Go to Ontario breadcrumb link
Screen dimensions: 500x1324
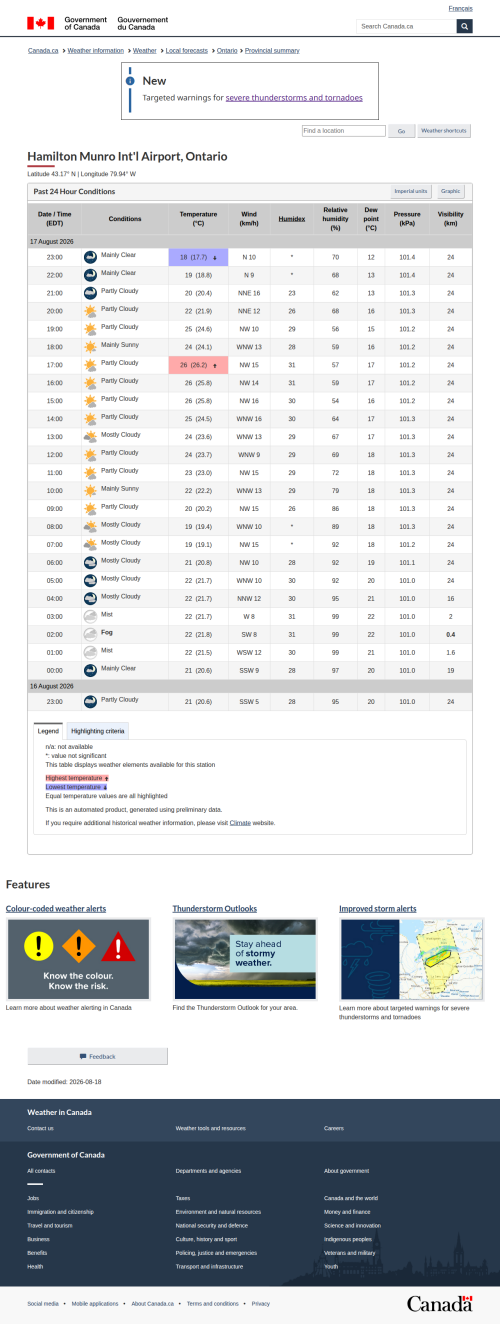[x=227, y=50]
